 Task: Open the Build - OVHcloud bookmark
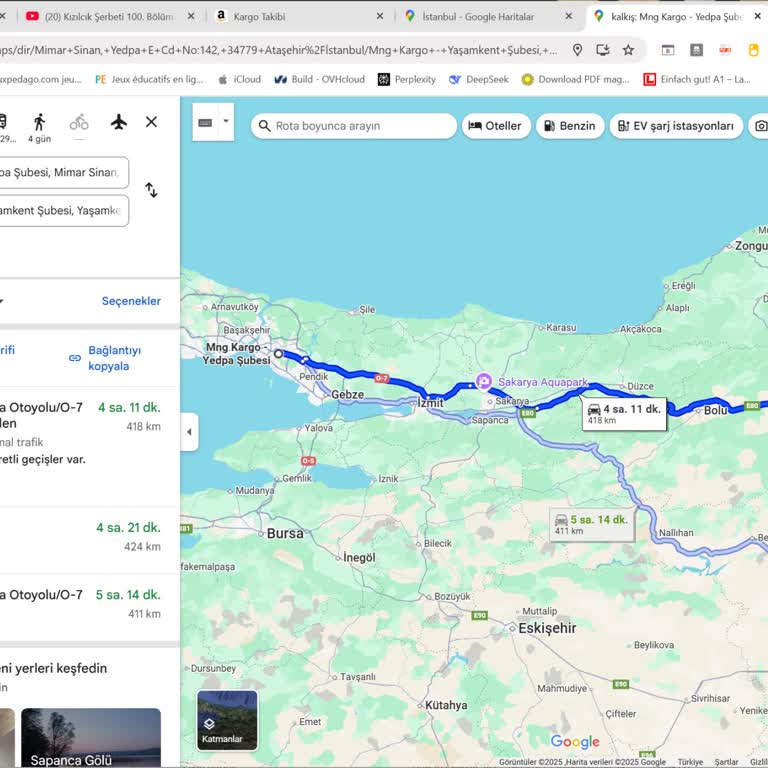tap(319, 79)
